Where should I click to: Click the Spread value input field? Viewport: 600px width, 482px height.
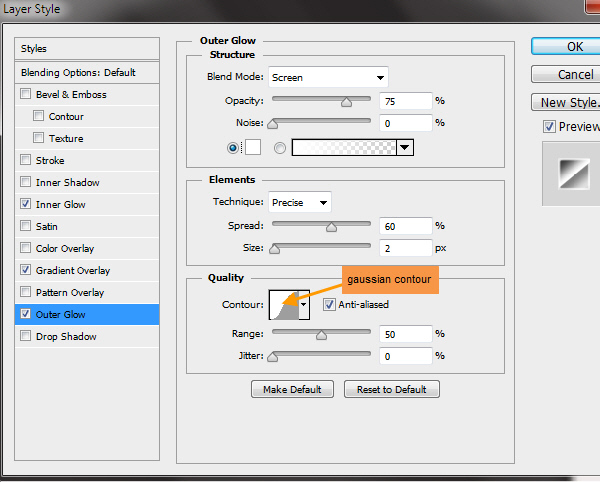(x=404, y=226)
